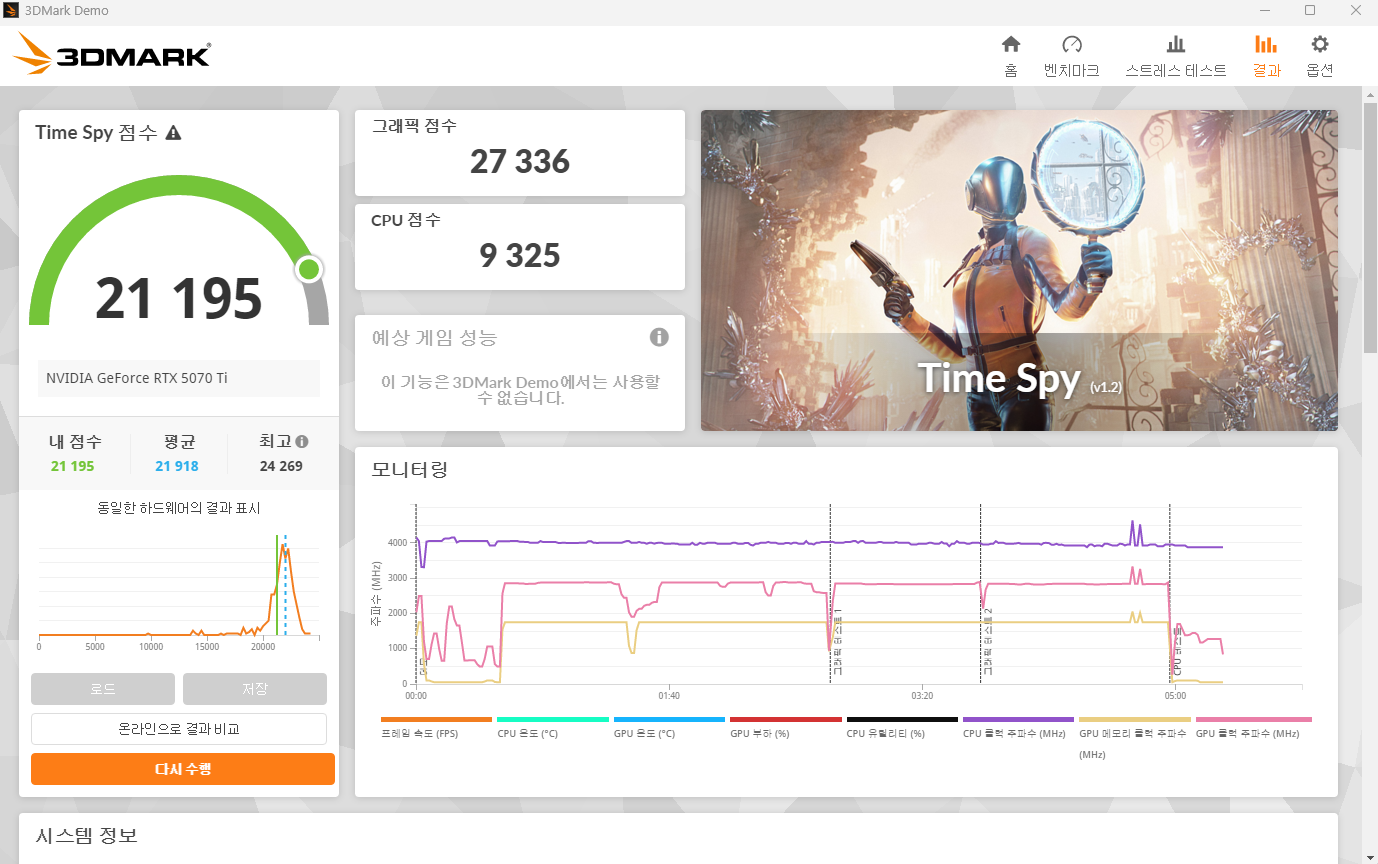This screenshot has width=1378, height=864.
Task: Click the 로드 button
Action: (x=102, y=689)
